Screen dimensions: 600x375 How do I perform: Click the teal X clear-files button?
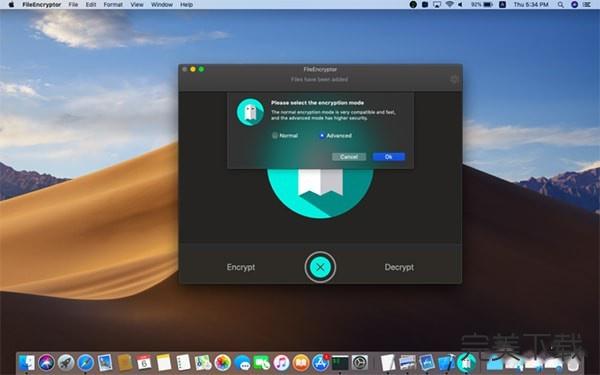tap(320, 267)
